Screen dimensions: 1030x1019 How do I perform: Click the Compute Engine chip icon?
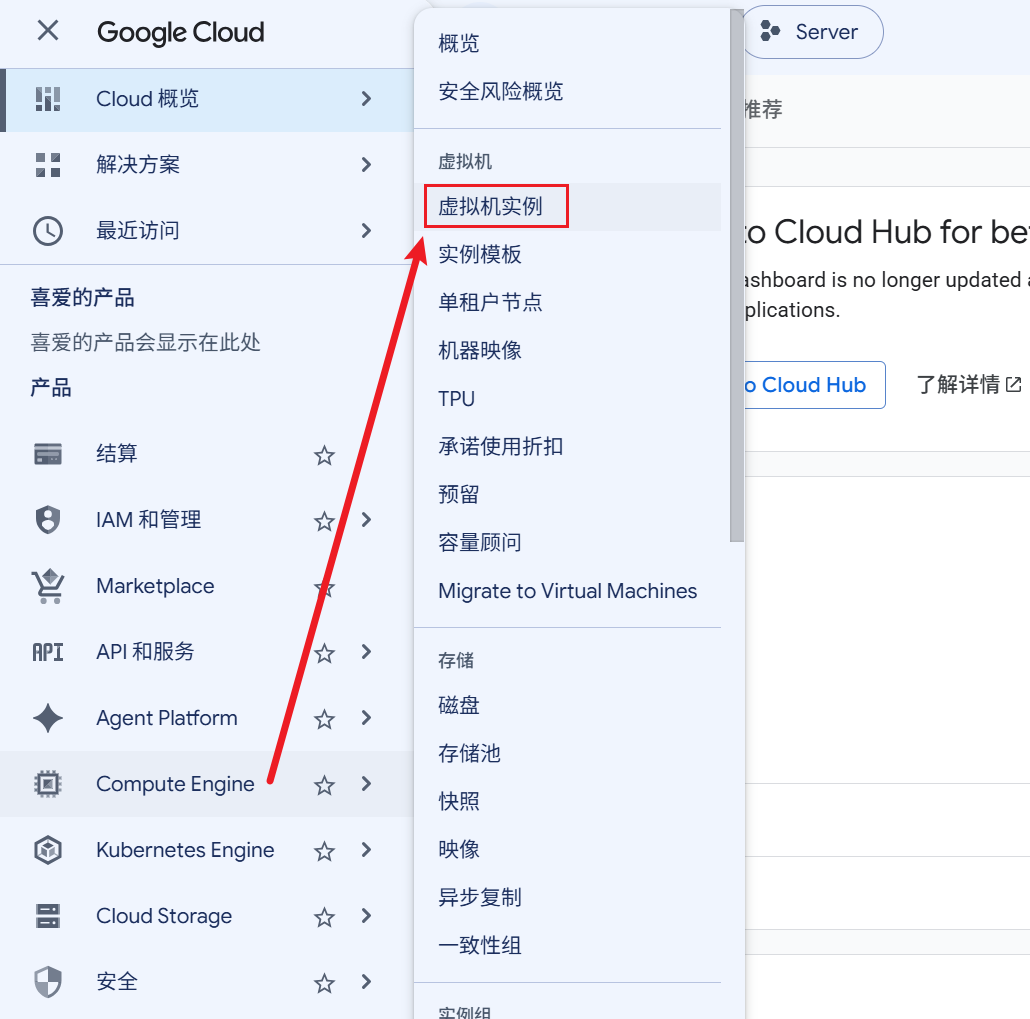[x=48, y=784]
